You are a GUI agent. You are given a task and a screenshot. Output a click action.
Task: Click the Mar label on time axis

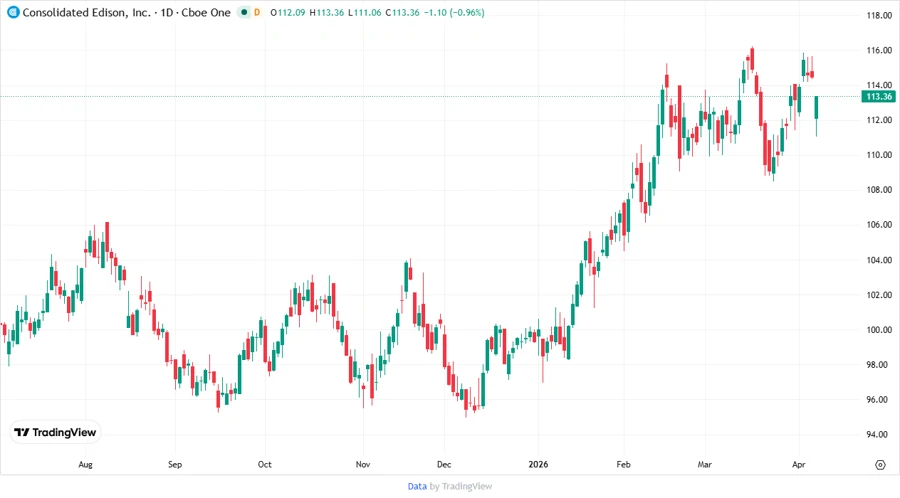coord(704,465)
